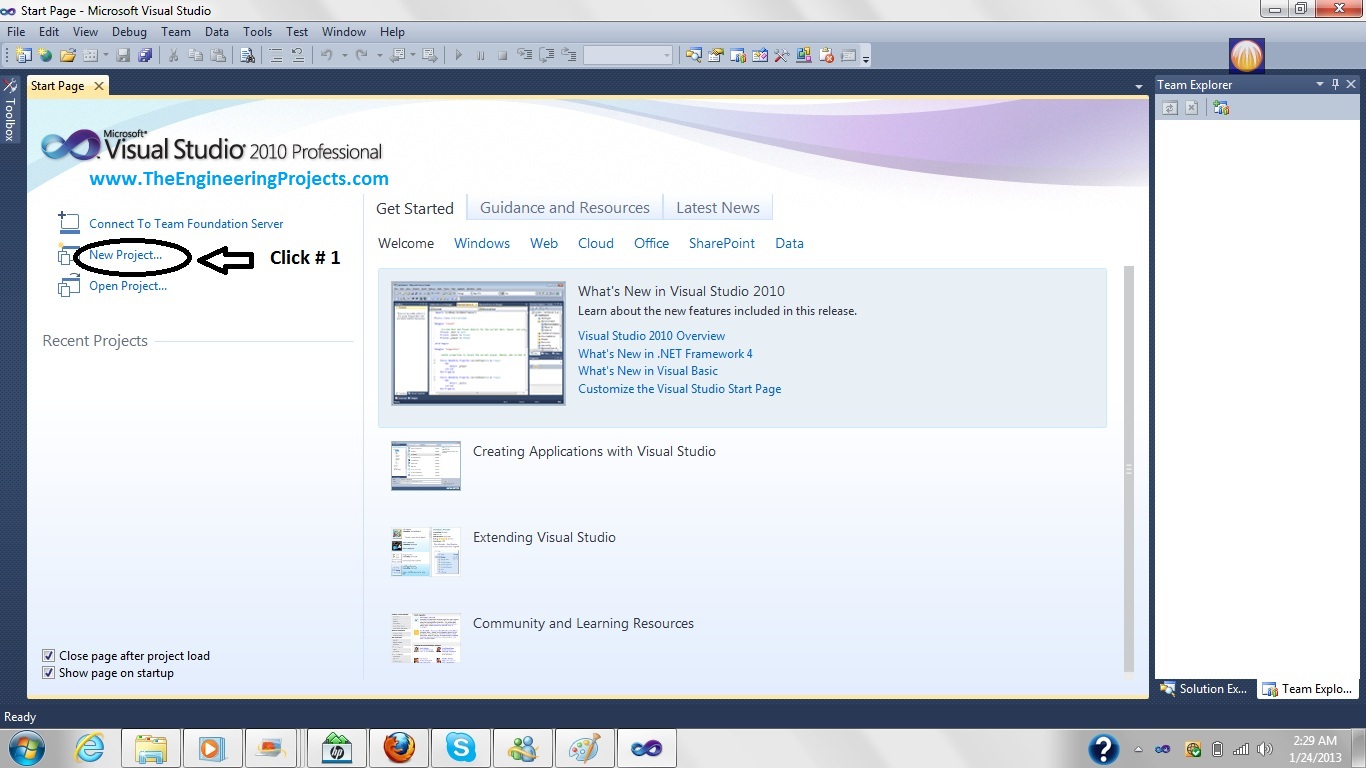1366x768 pixels.
Task: Click the Navigate Backward toolbar icon
Action: (397, 55)
